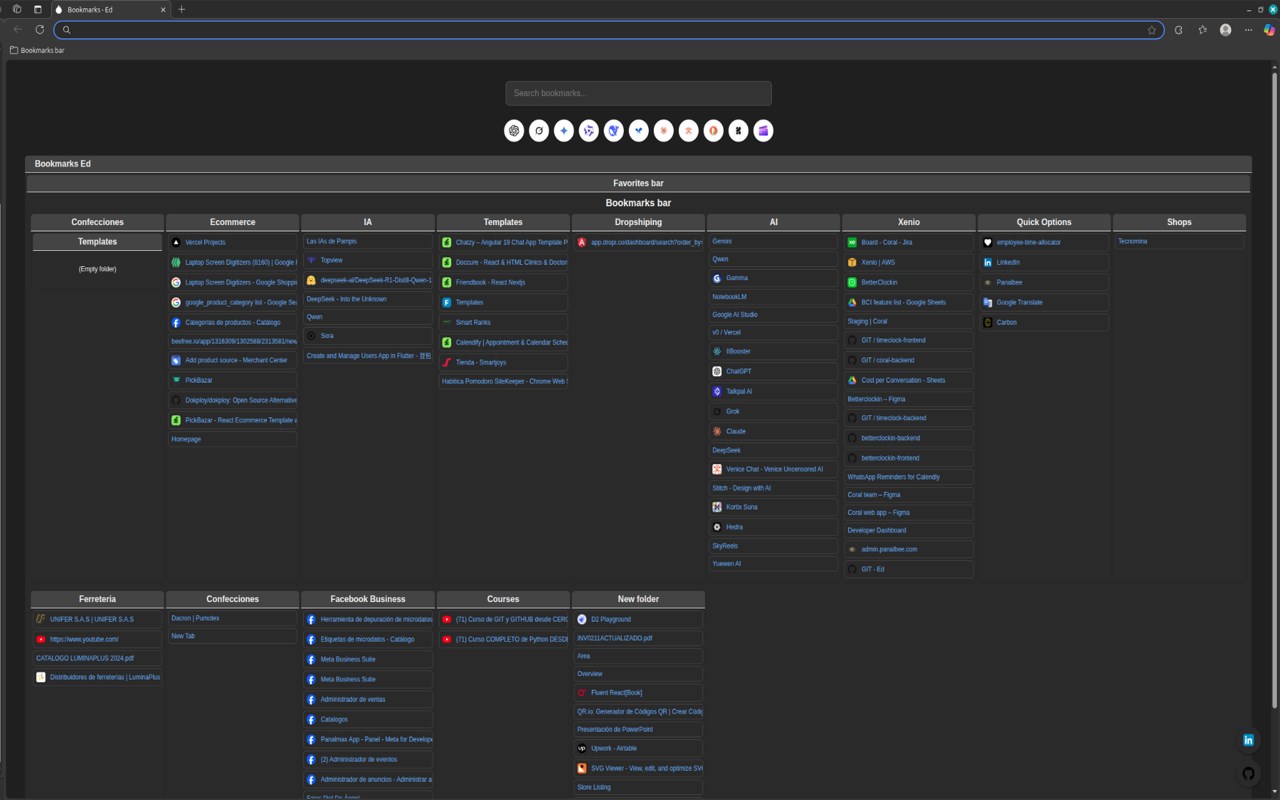Image resolution: width=1280 pixels, height=800 pixels.
Task: Click the Xenio folder header
Action: click(909, 222)
